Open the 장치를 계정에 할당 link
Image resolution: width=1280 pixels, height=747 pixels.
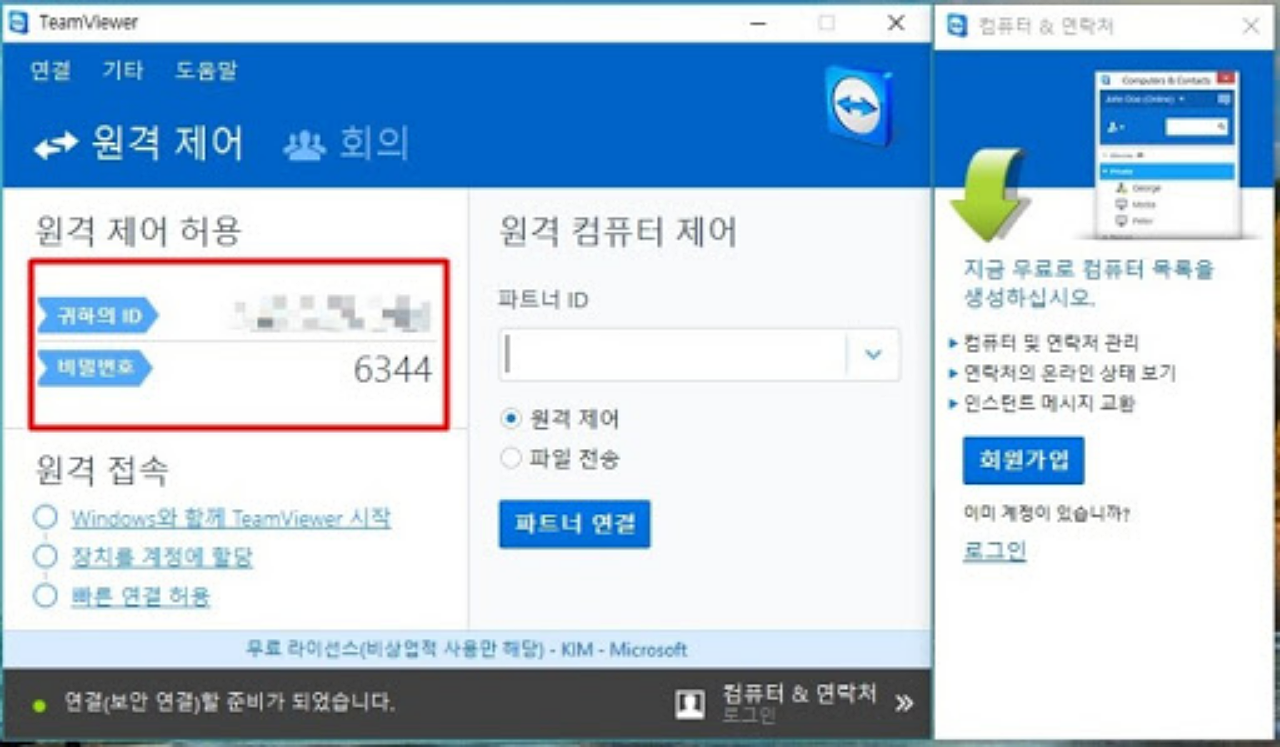point(162,557)
